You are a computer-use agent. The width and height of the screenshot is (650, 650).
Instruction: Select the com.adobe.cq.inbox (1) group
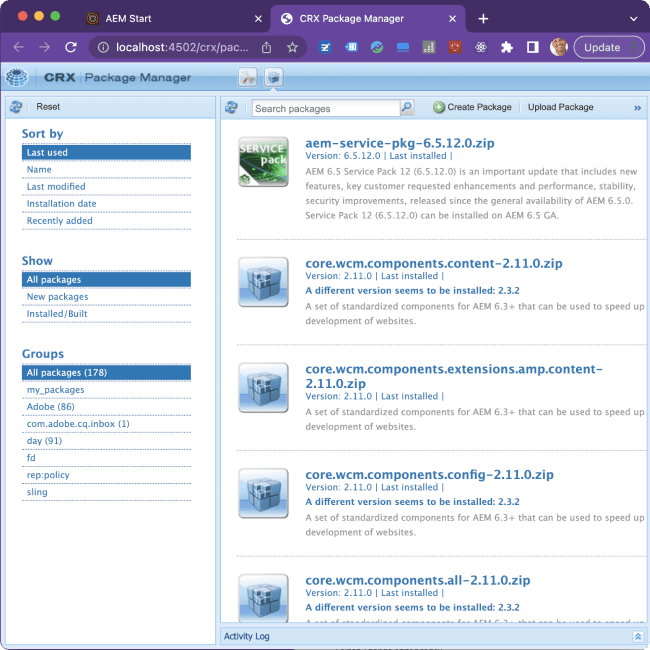coord(106,424)
